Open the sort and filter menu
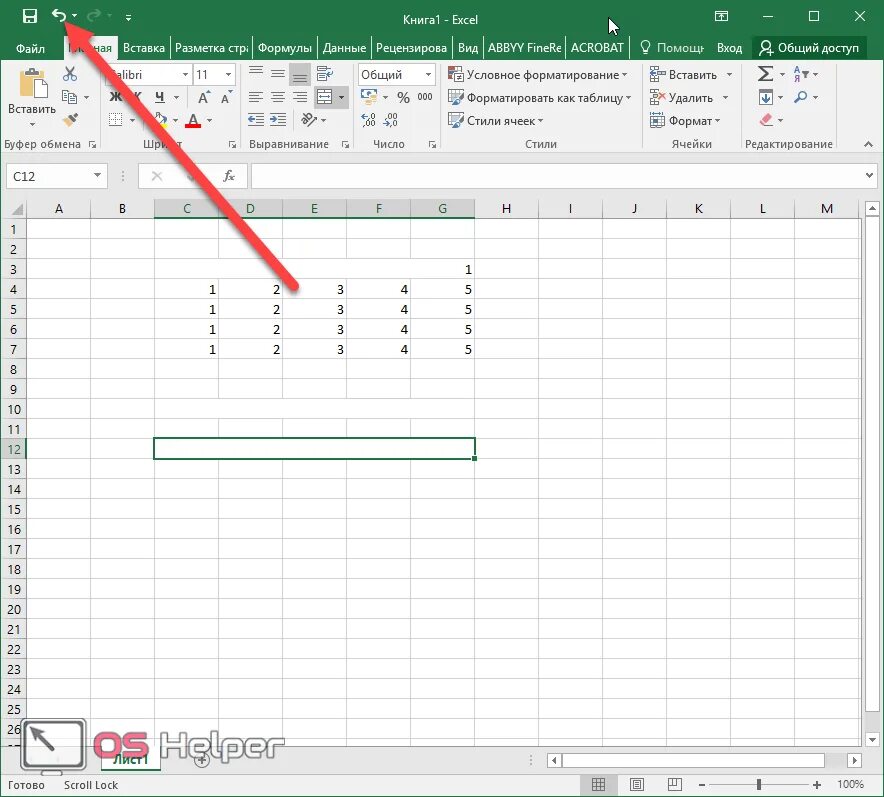 pyautogui.click(x=805, y=74)
